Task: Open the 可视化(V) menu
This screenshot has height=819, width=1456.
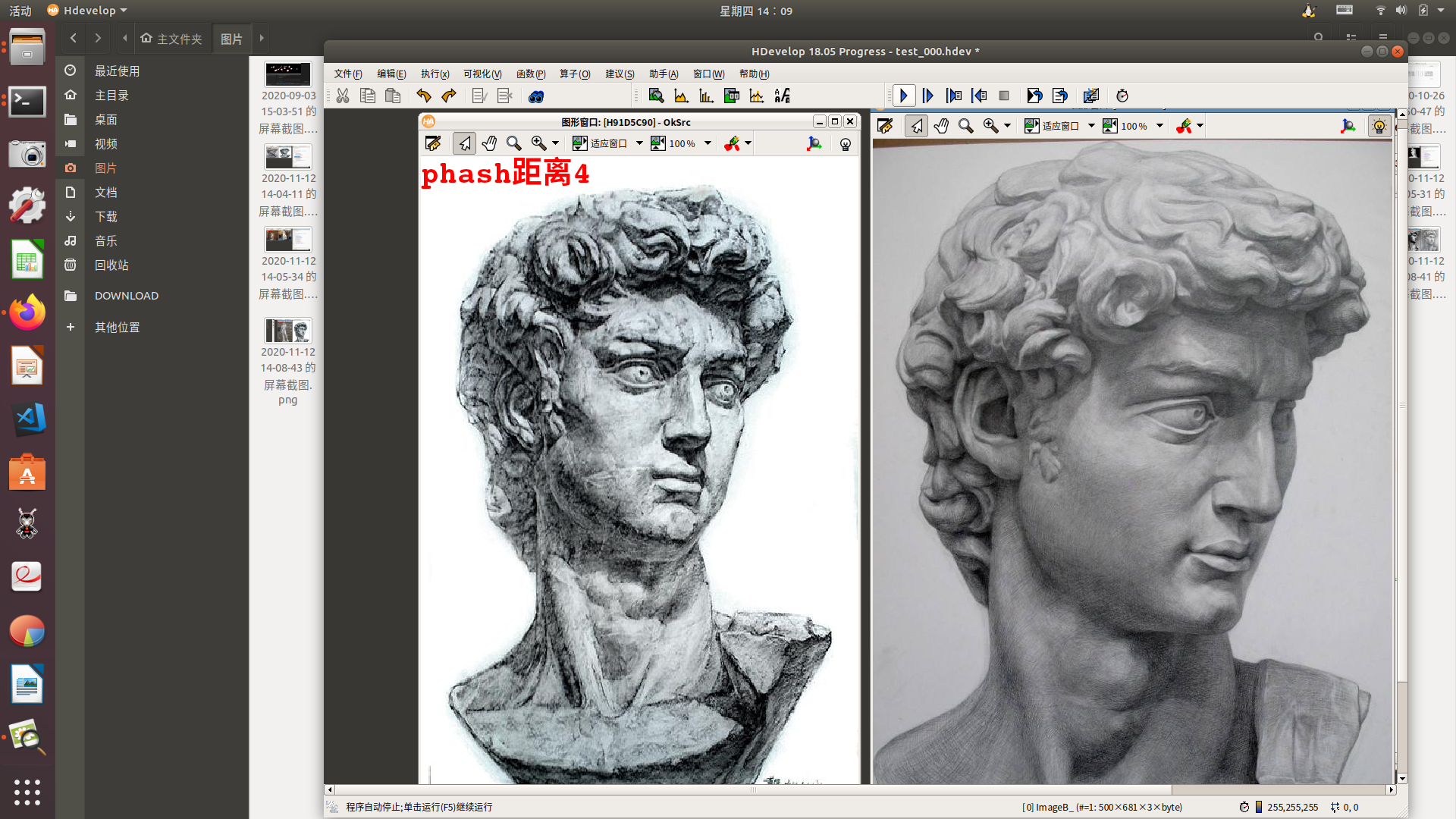Action: pos(482,74)
